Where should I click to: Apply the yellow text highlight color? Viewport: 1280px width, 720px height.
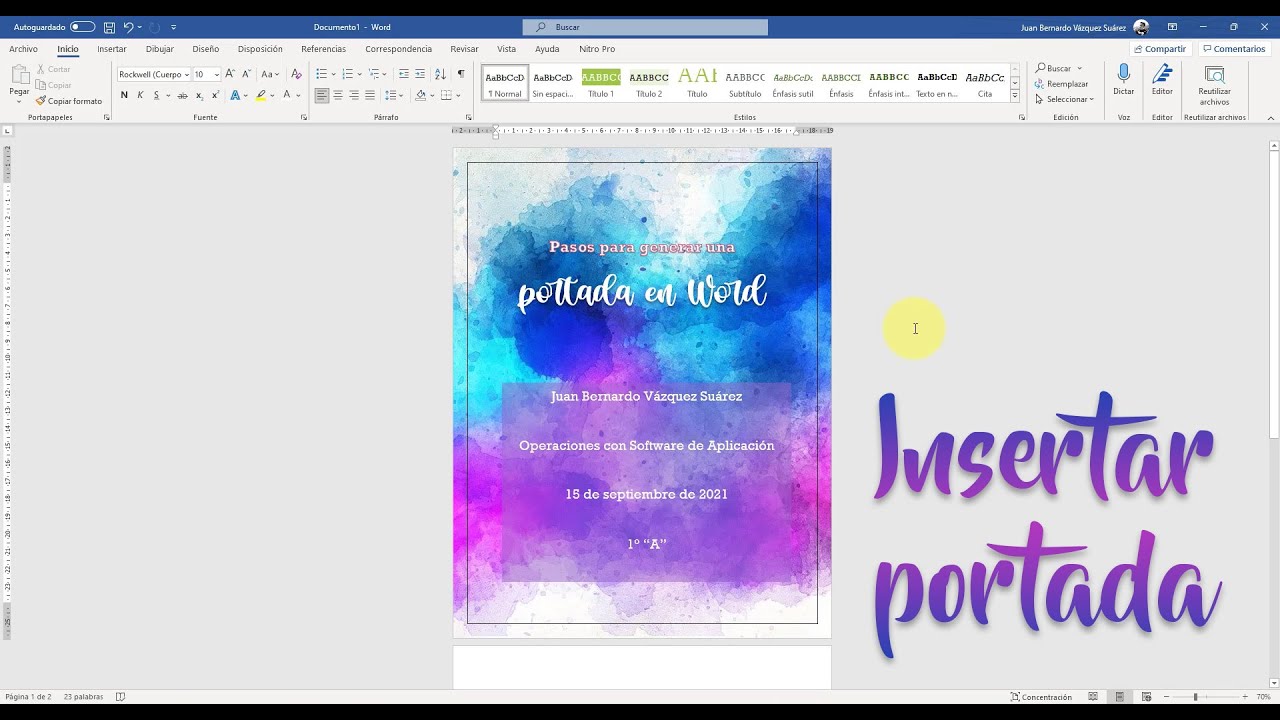click(261, 95)
